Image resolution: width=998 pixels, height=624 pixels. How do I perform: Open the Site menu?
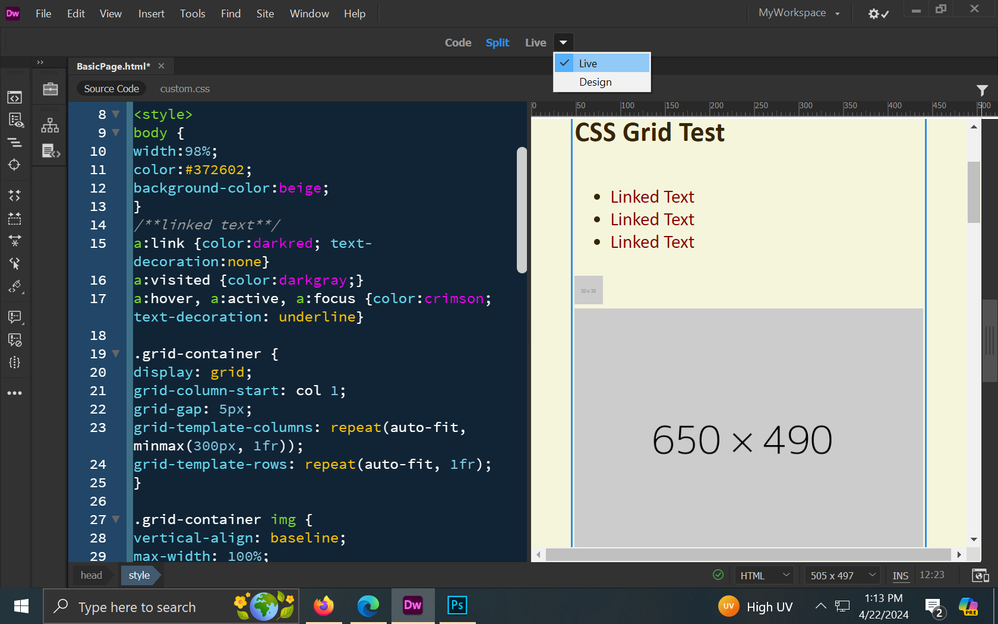pos(265,13)
